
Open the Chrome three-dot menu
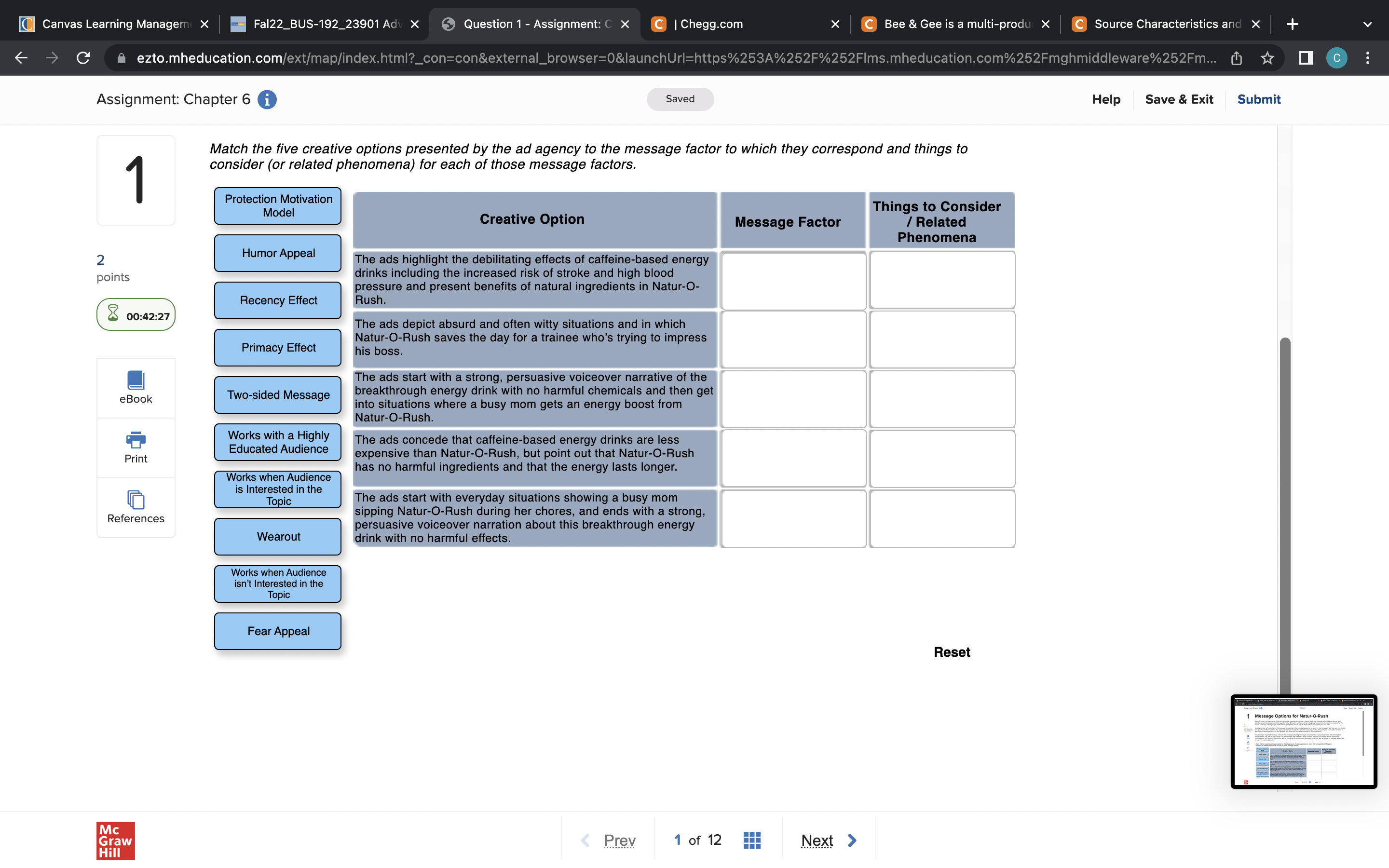click(1368, 57)
